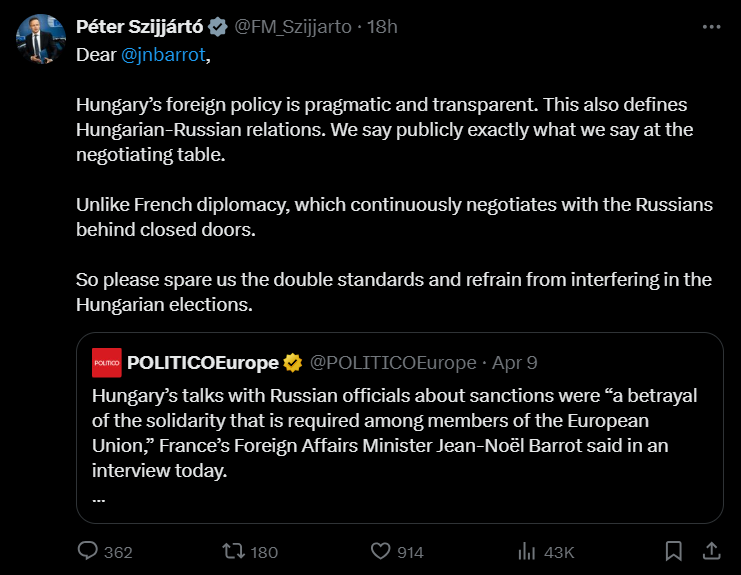Open the view analytics bar-chart icon
The height and width of the screenshot is (575, 741).
pos(527,551)
